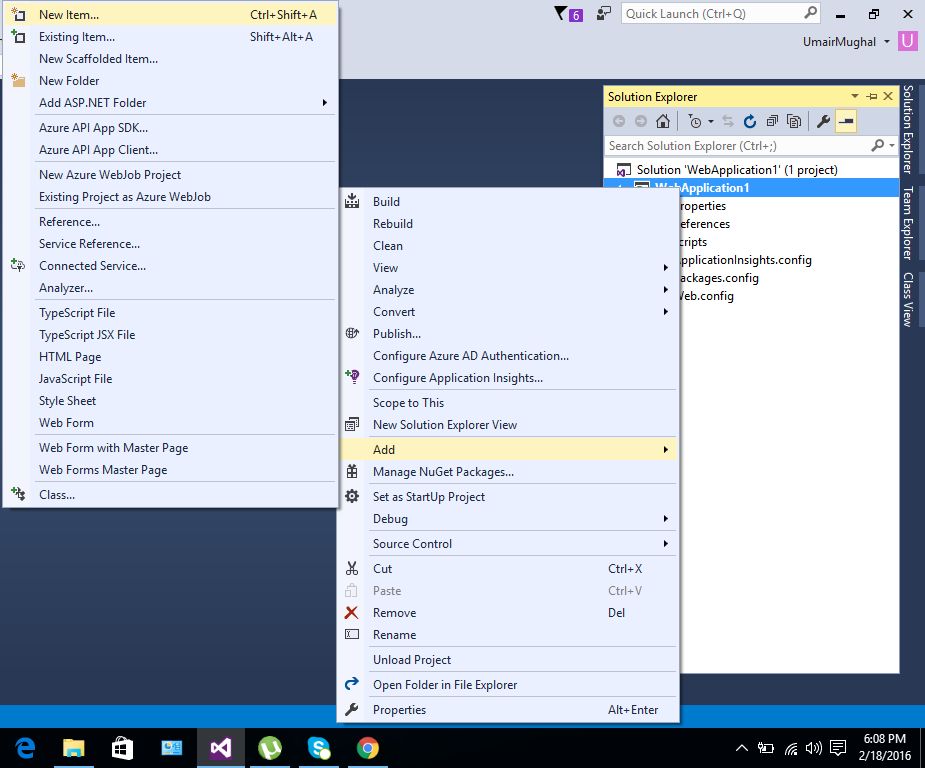Choose Build from the context menu
The width and height of the screenshot is (925, 768).
508,202
